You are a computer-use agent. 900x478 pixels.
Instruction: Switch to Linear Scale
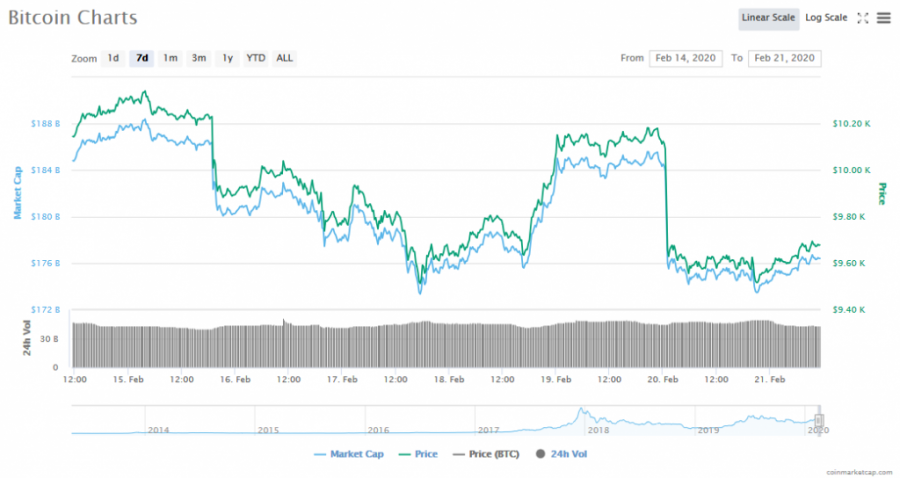pyautogui.click(x=768, y=18)
